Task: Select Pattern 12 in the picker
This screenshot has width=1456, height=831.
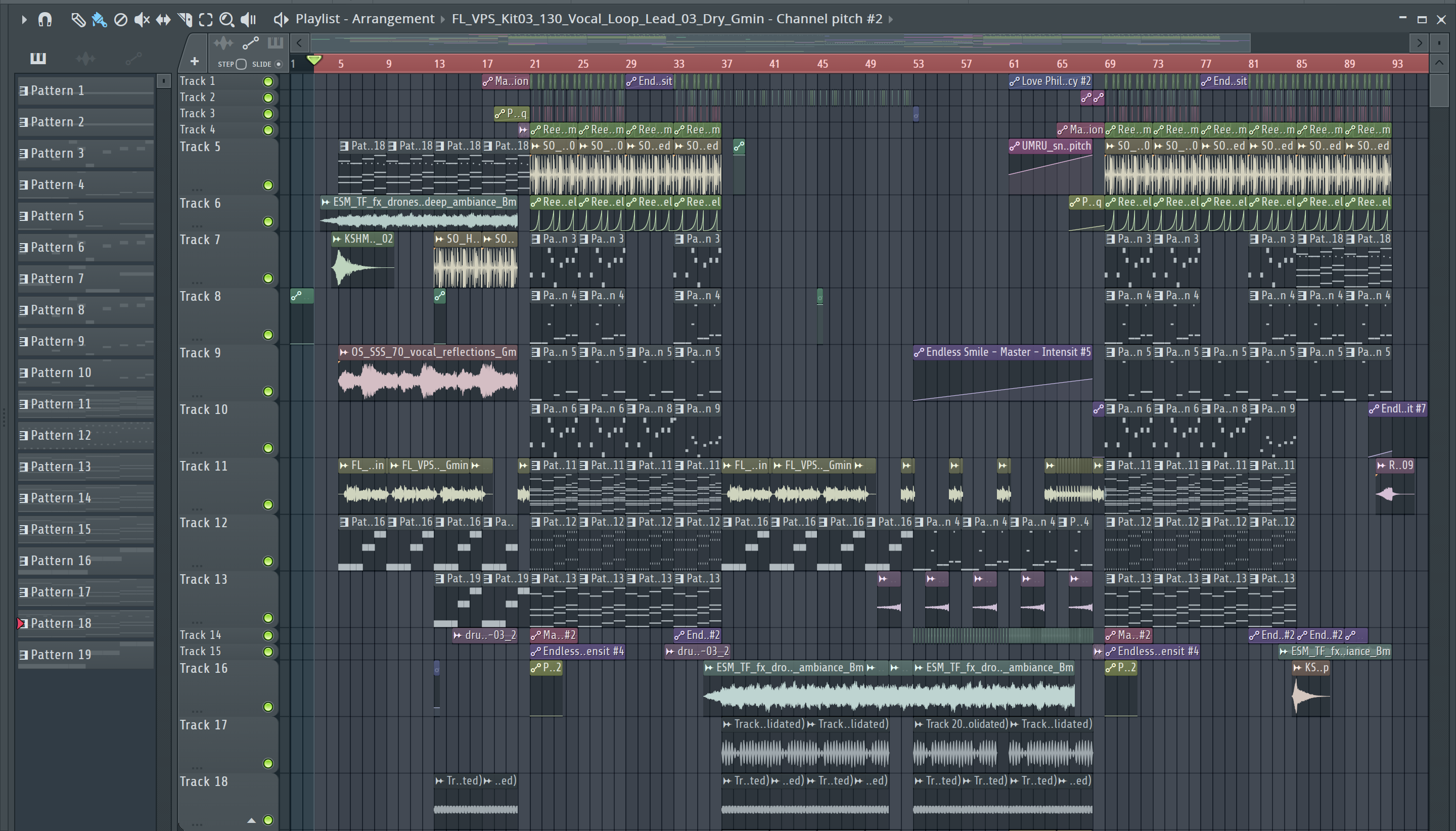Action: click(x=85, y=436)
